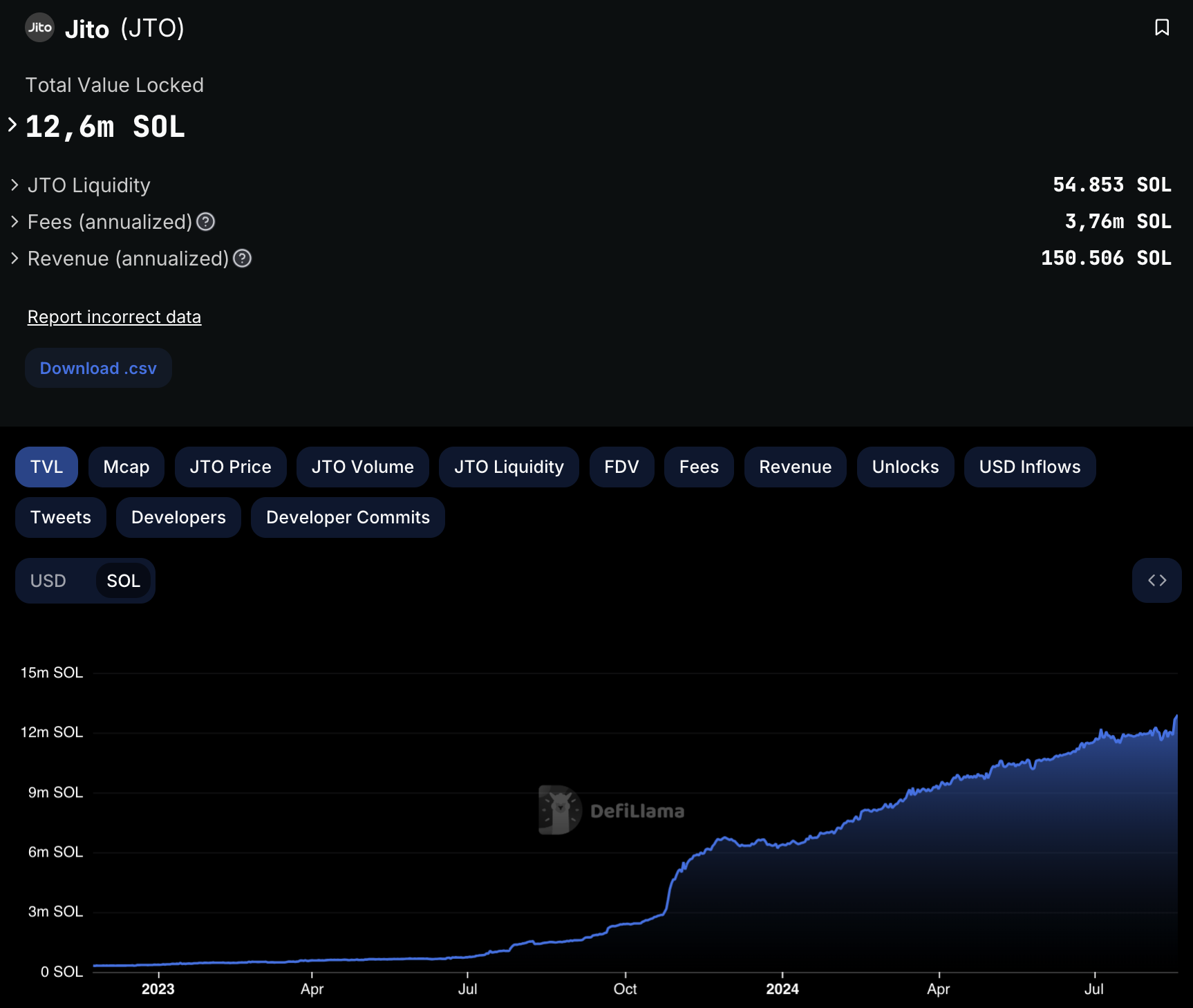Image resolution: width=1193 pixels, height=1008 pixels.
Task: Click the 2024 tick on time axis
Action: (782, 989)
